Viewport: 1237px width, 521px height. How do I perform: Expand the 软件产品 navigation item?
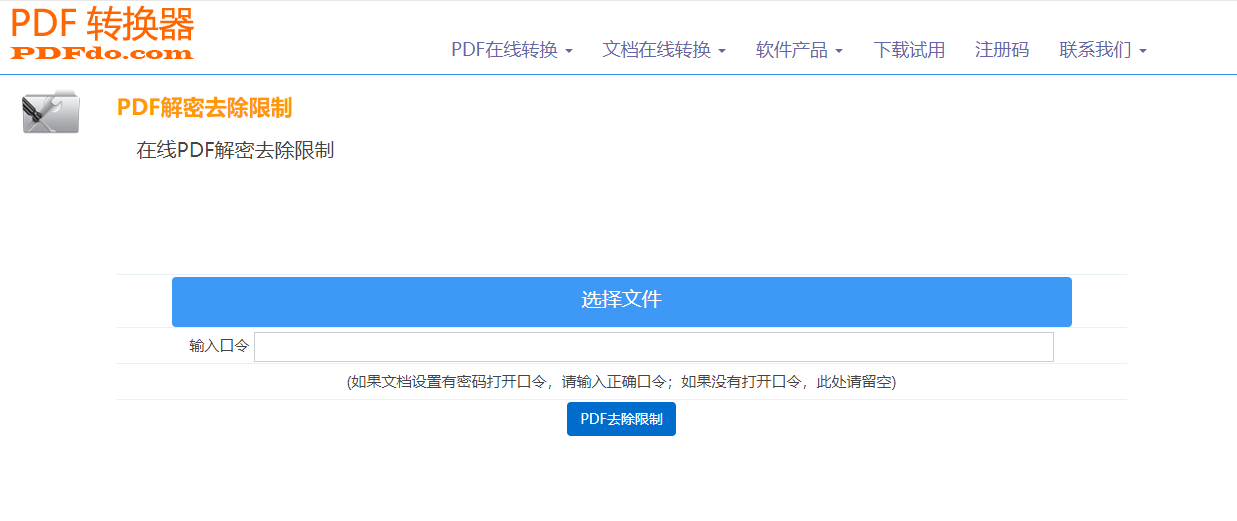pos(792,50)
